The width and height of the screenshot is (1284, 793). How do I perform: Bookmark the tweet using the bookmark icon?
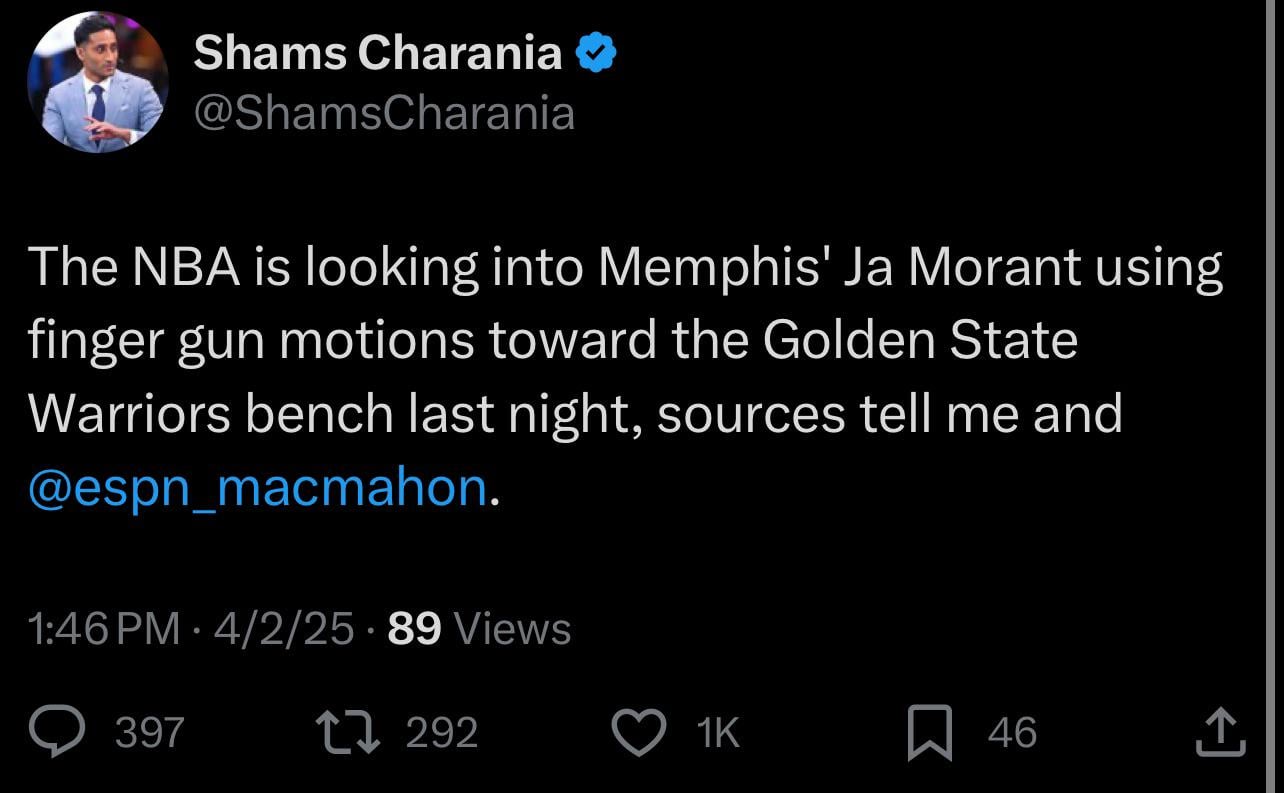pyautogui.click(x=932, y=731)
